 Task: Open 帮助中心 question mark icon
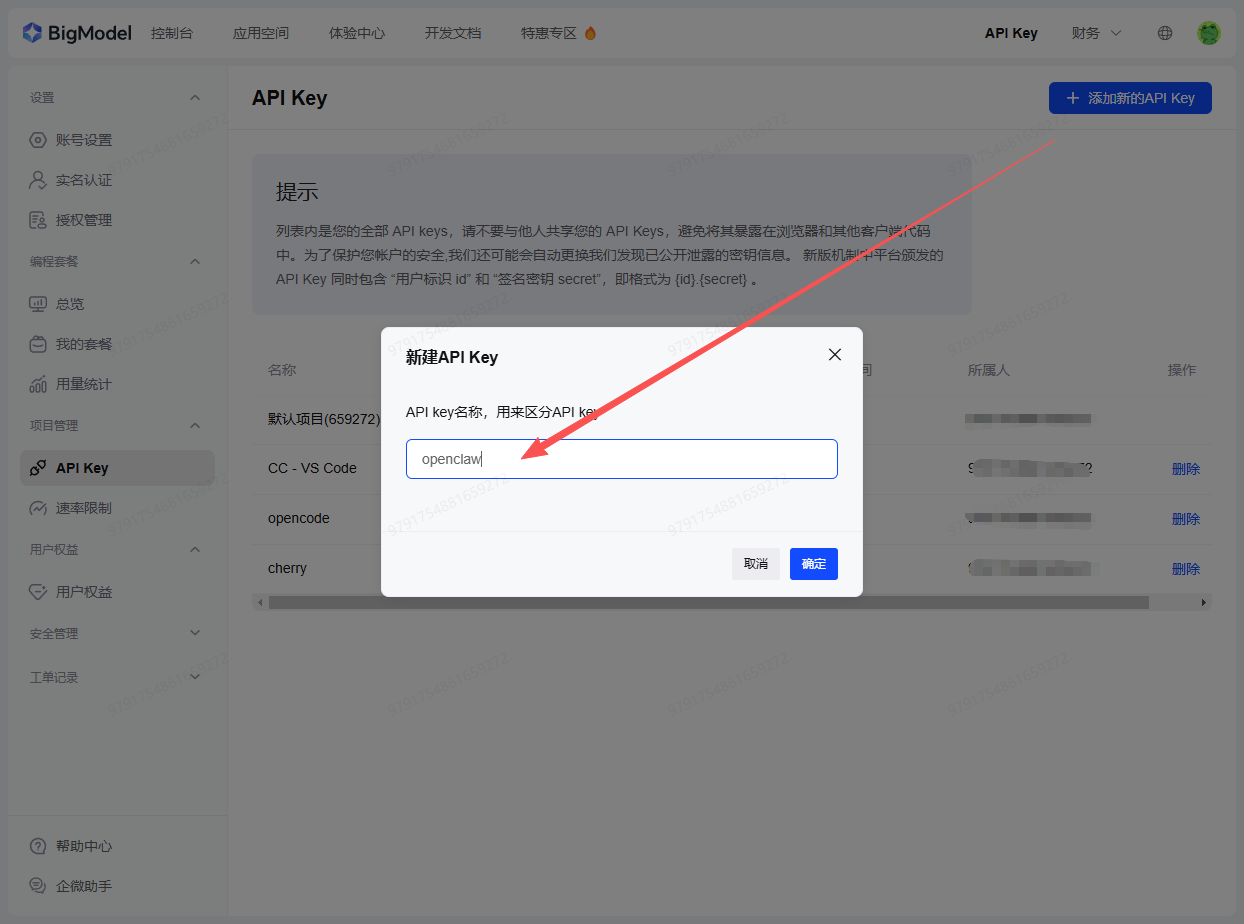tap(38, 846)
